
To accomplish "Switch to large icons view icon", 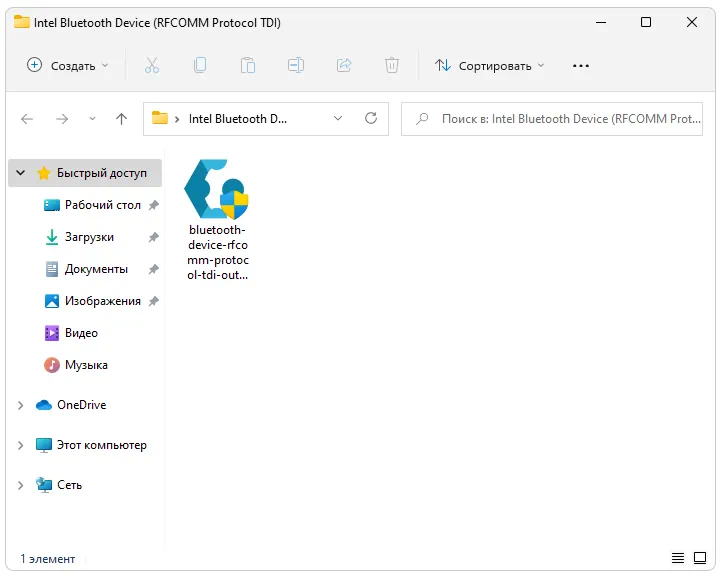I will click(x=700, y=558).
